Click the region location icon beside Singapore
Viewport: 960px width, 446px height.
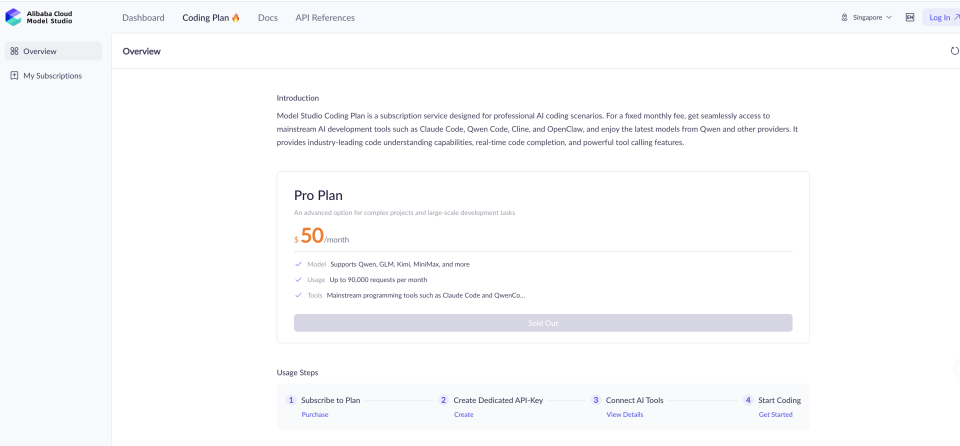845,18
